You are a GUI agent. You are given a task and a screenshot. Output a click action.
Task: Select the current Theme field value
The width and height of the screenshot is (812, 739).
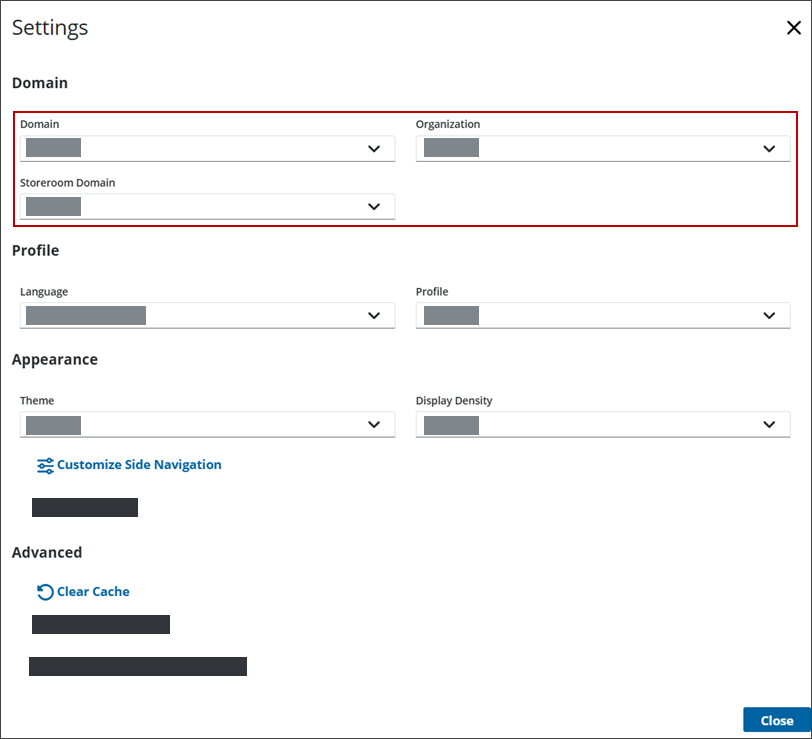coord(54,425)
